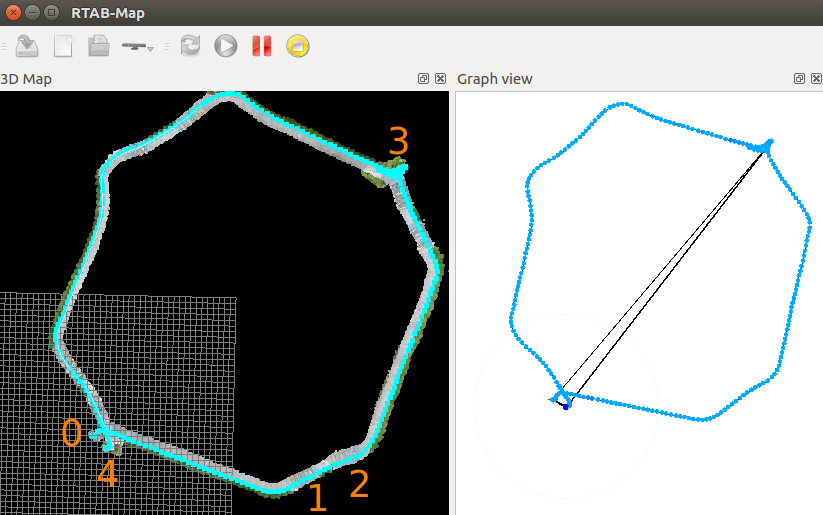Click the refresh arrows toolbar icon
Image resolution: width=823 pixels, height=515 pixels.
click(x=190, y=46)
